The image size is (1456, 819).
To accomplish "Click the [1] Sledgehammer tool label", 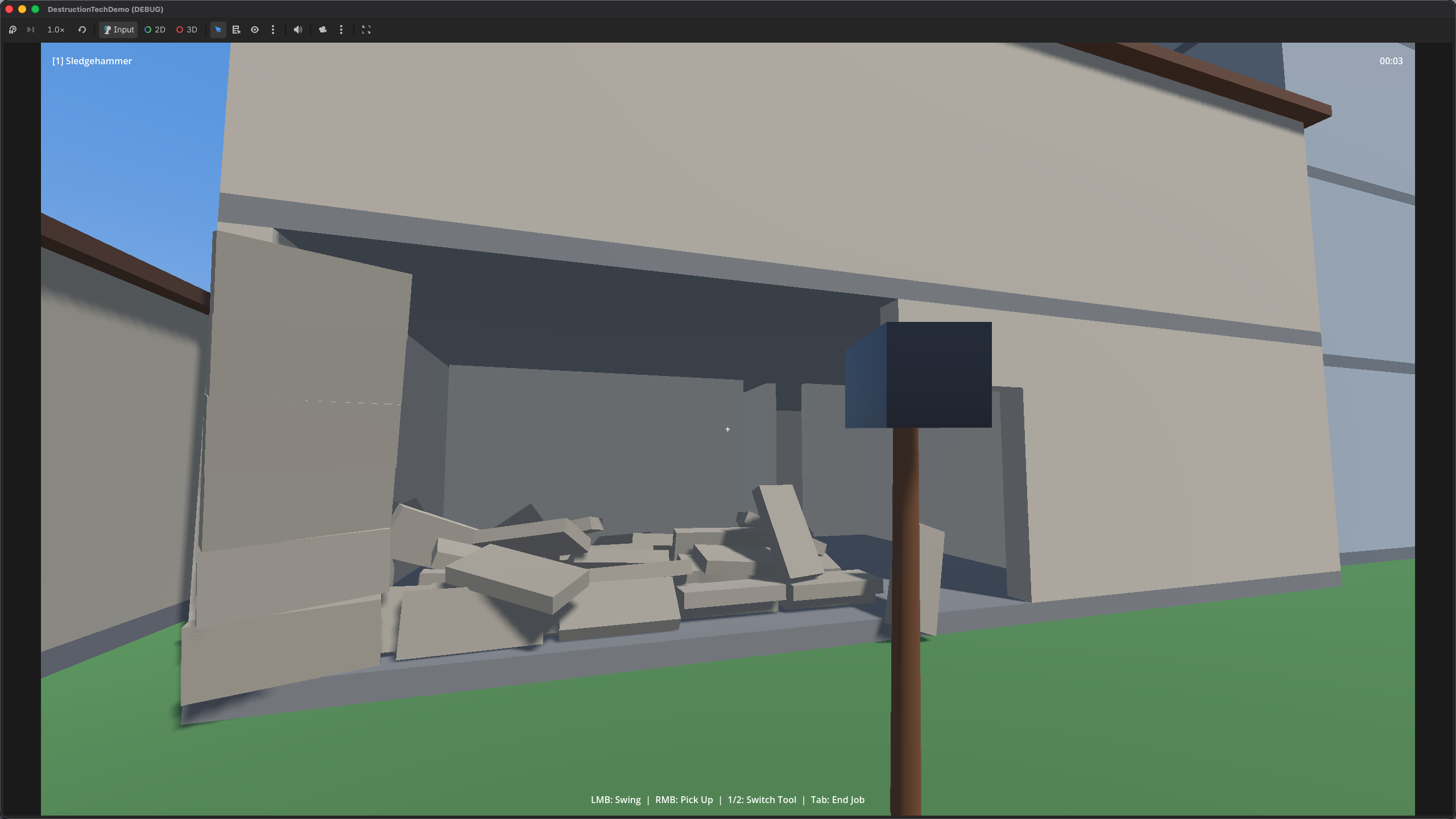I will pyautogui.click(x=92, y=61).
